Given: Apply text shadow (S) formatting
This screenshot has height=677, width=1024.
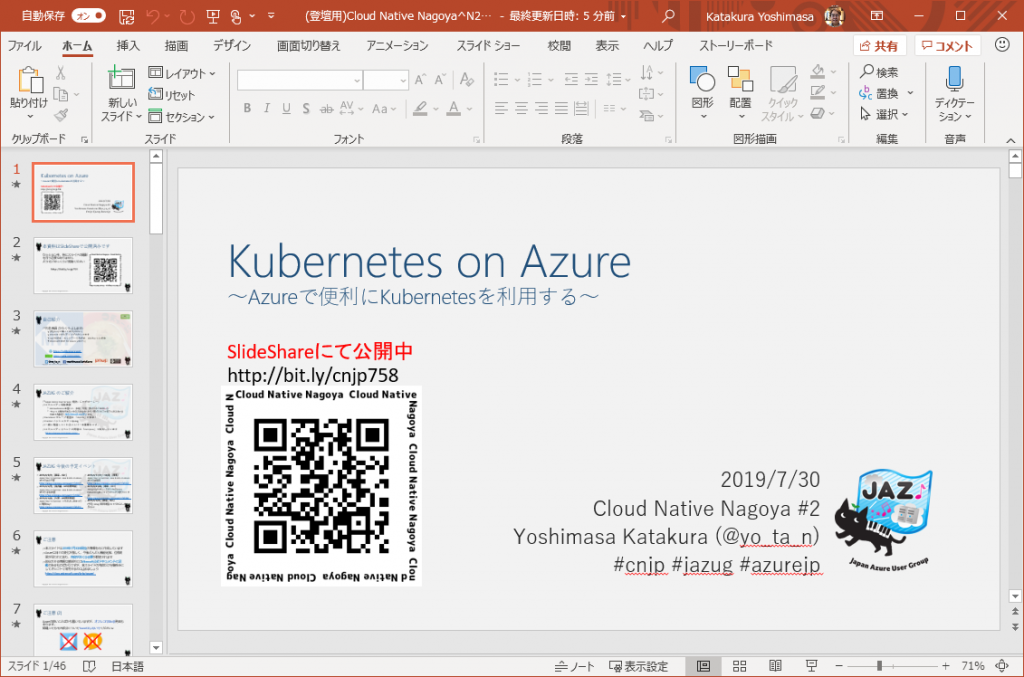Looking at the screenshot, I should (306, 108).
